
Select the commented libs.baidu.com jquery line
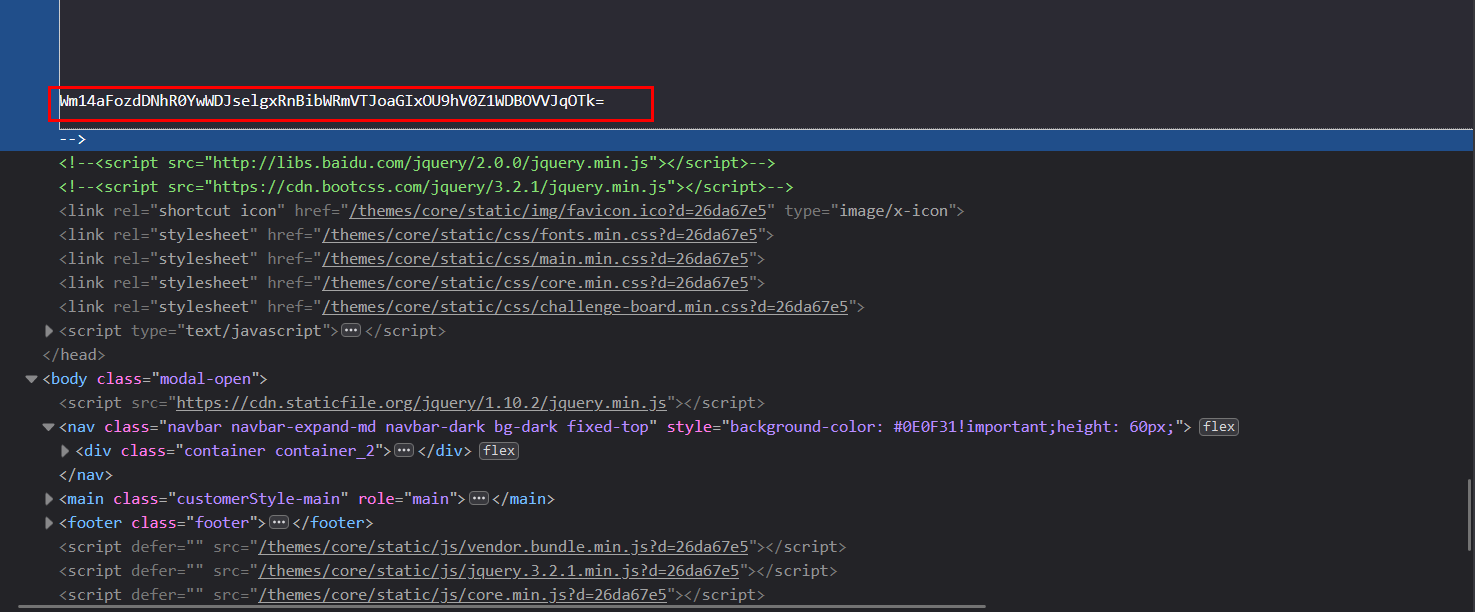417,163
